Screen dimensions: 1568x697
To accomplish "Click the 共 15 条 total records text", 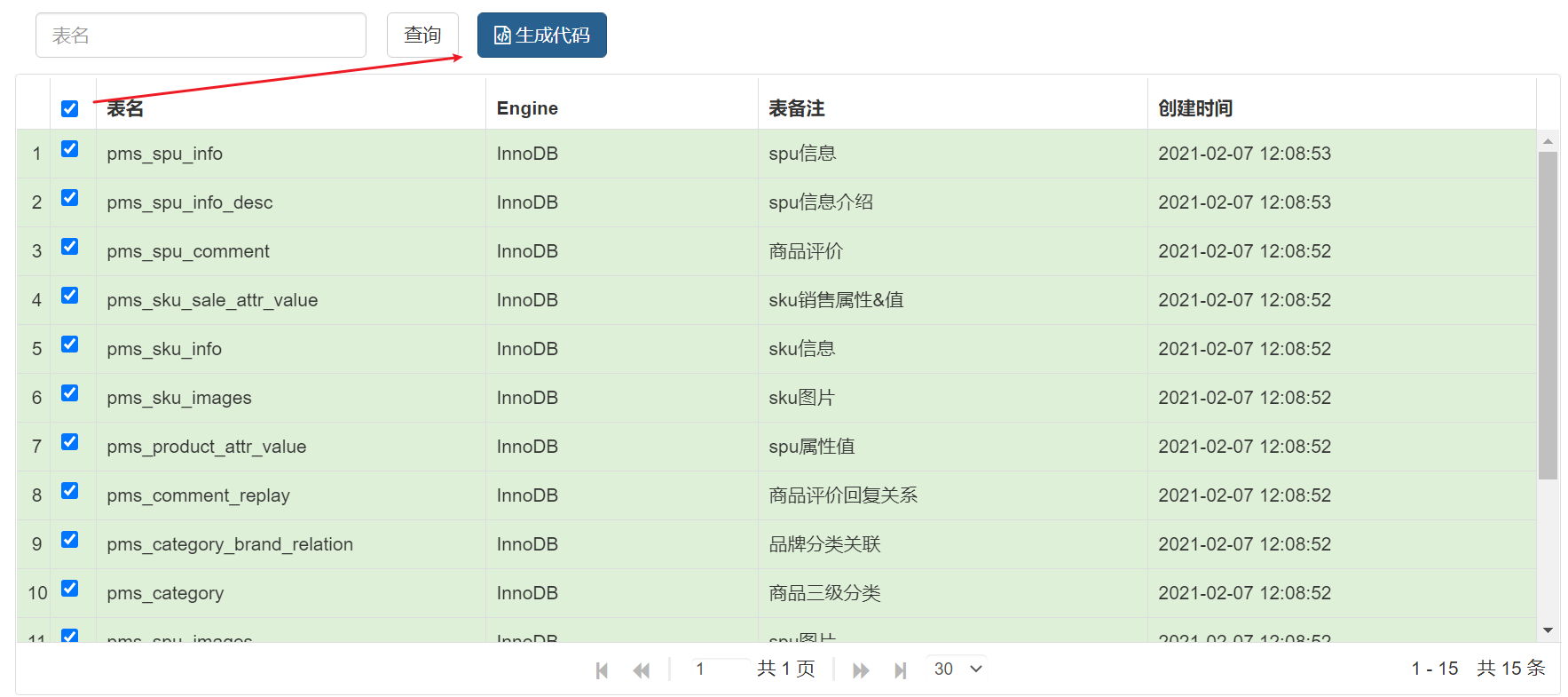I will click(x=1511, y=669).
